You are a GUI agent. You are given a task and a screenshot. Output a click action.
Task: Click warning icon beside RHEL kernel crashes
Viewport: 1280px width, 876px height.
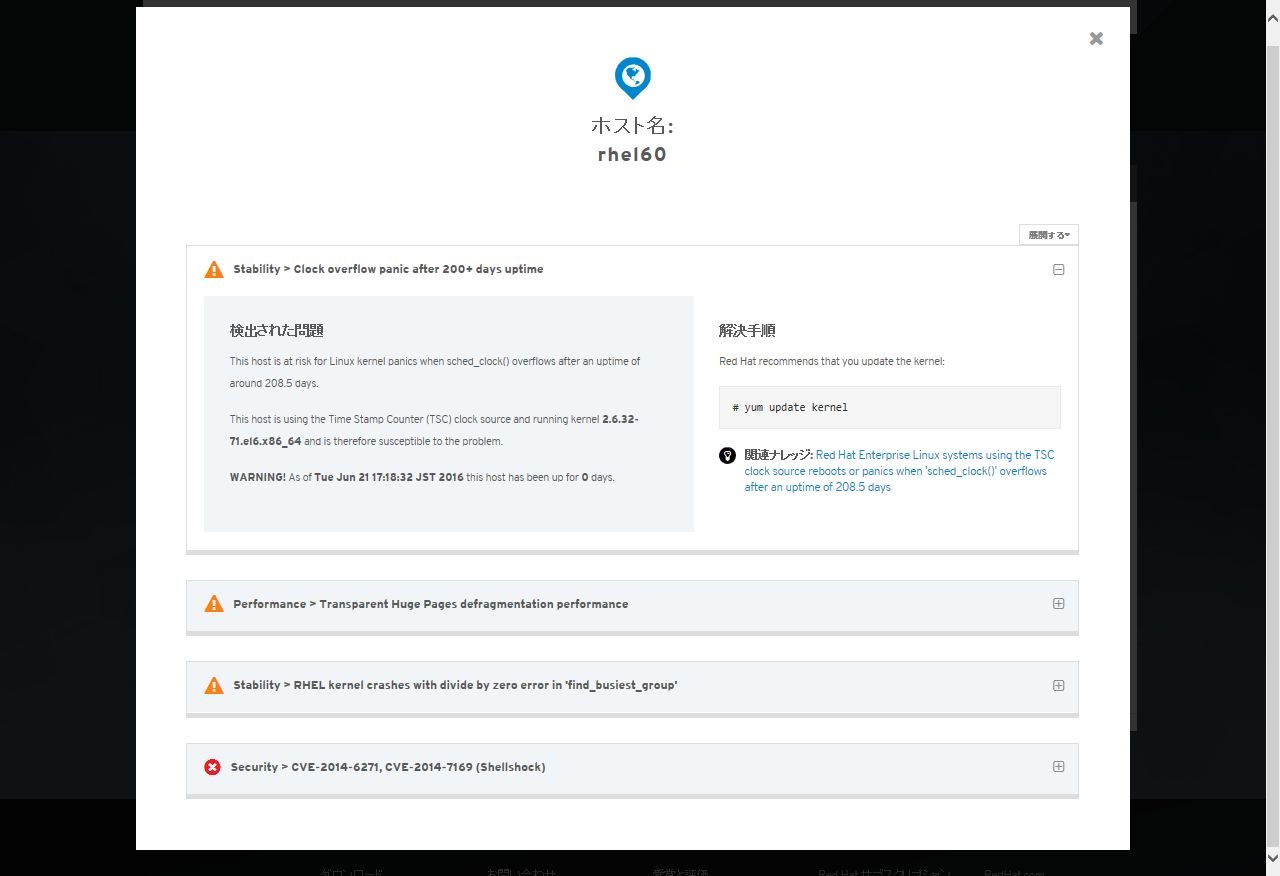click(x=214, y=685)
